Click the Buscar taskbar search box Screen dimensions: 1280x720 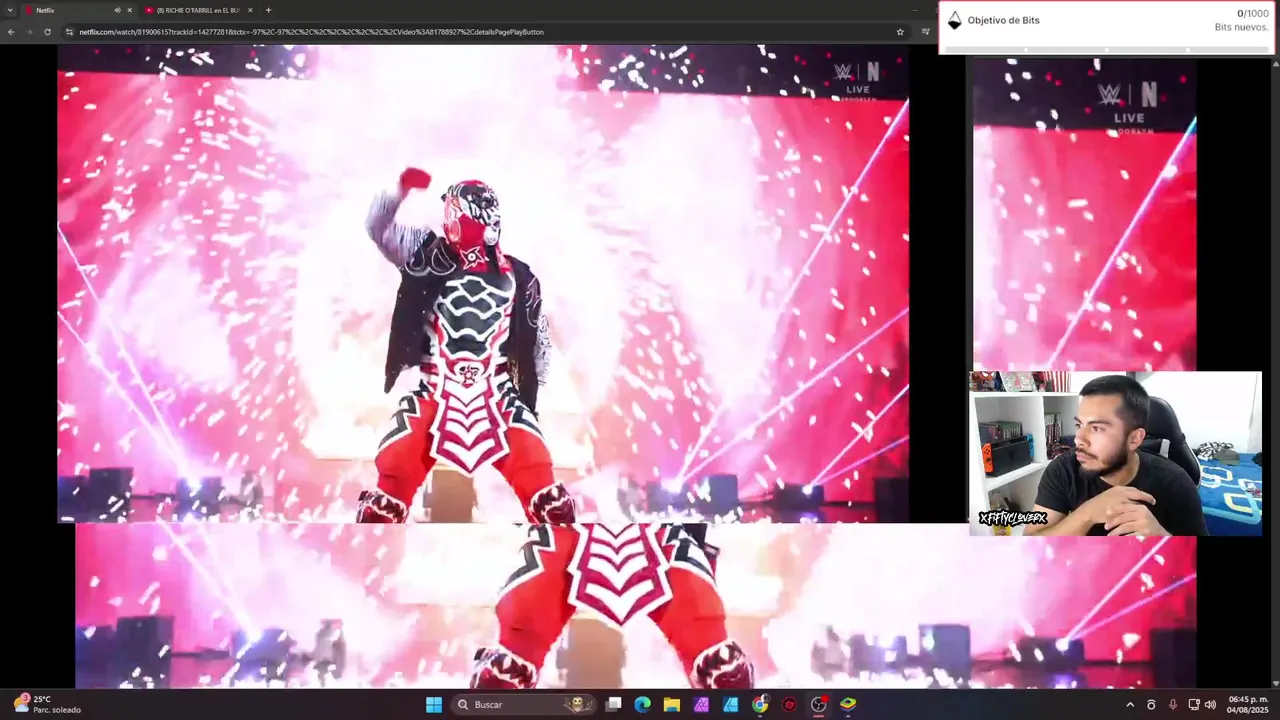[x=524, y=705]
